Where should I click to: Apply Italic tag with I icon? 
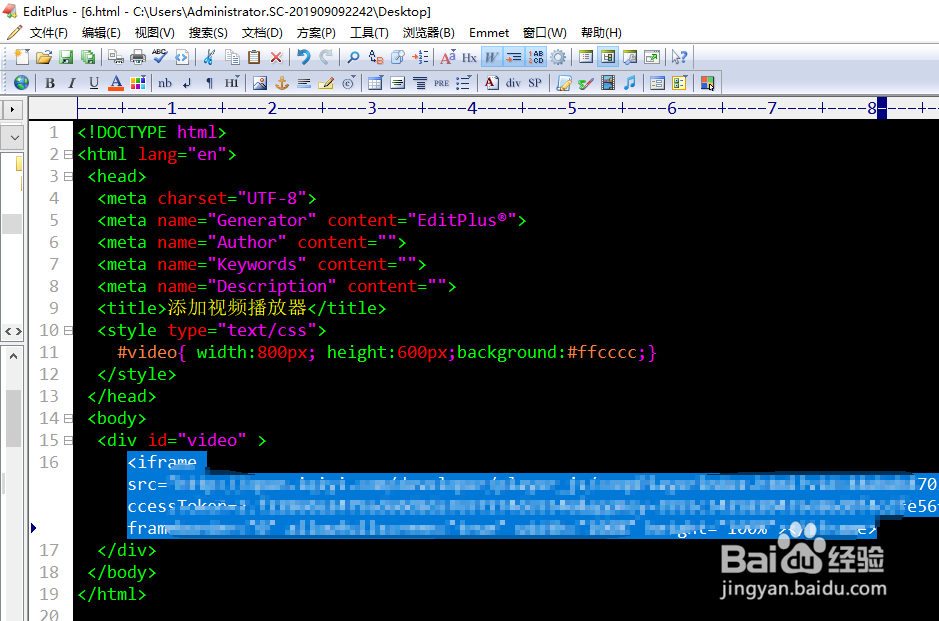pos(72,83)
